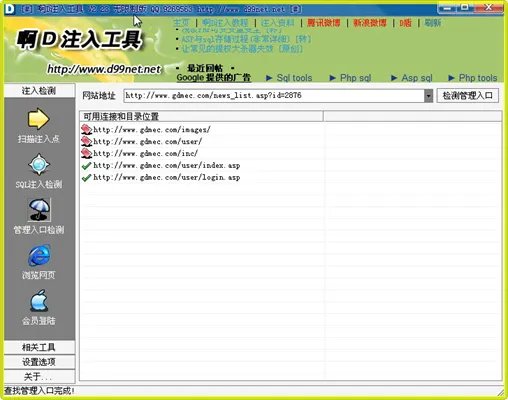Click the 检测管理入口 button
508x400 pixels.
(x=468, y=96)
